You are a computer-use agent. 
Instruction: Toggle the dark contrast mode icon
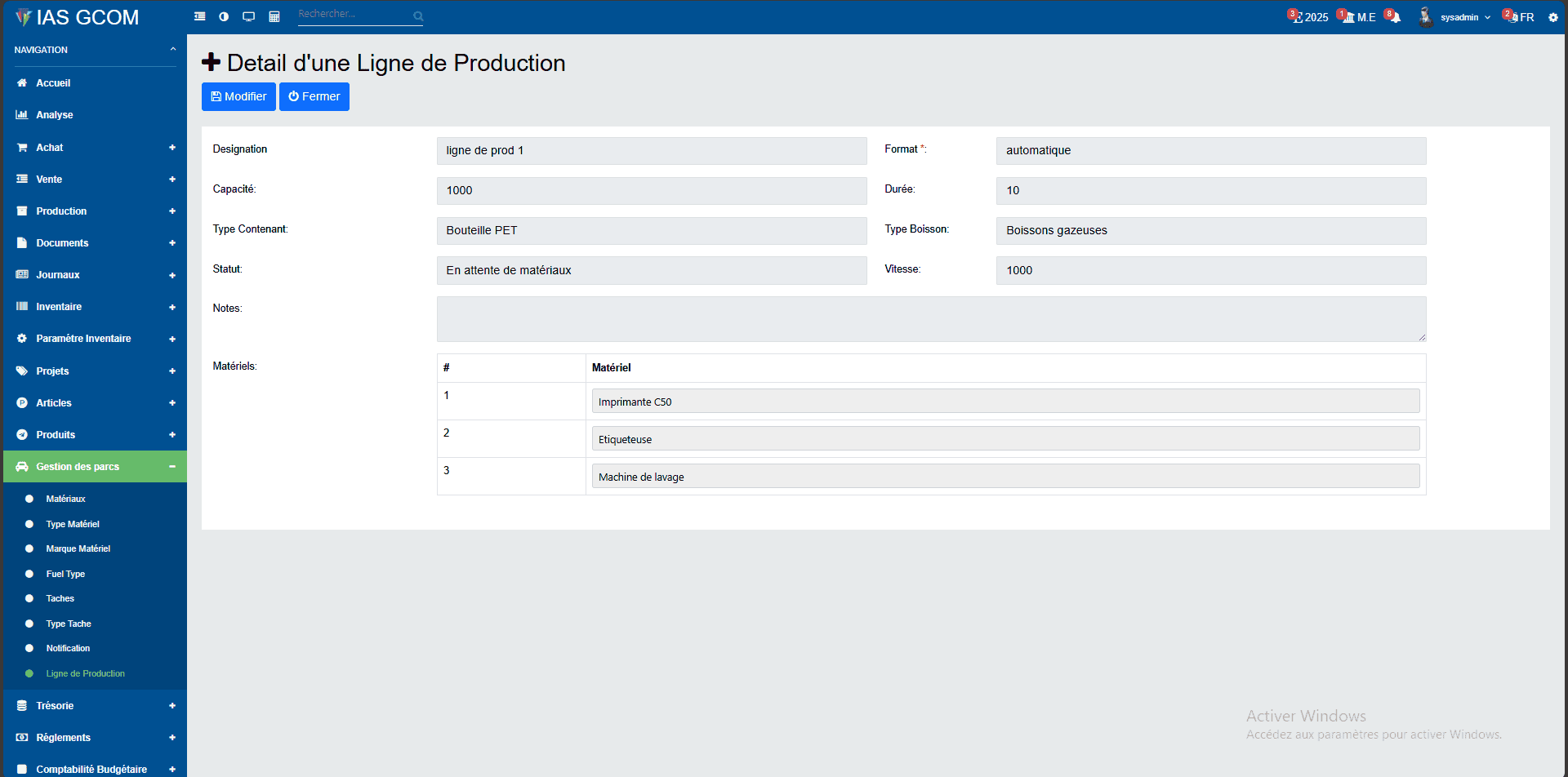pyautogui.click(x=224, y=16)
